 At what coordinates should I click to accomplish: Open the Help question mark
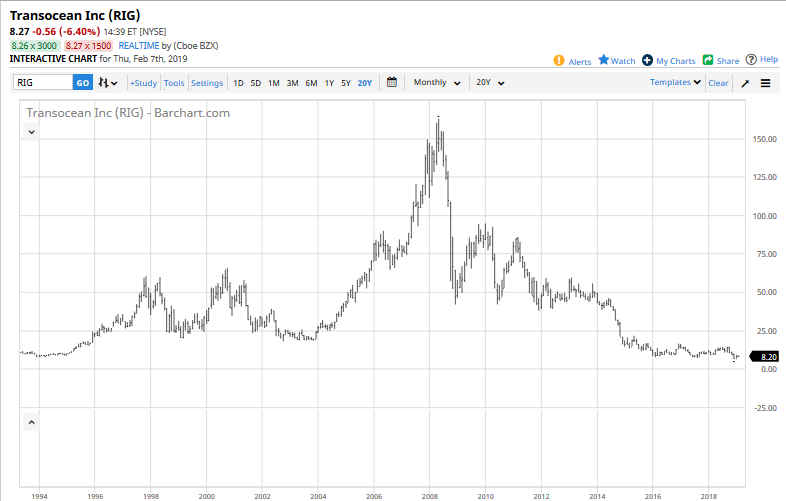click(x=751, y=60)
